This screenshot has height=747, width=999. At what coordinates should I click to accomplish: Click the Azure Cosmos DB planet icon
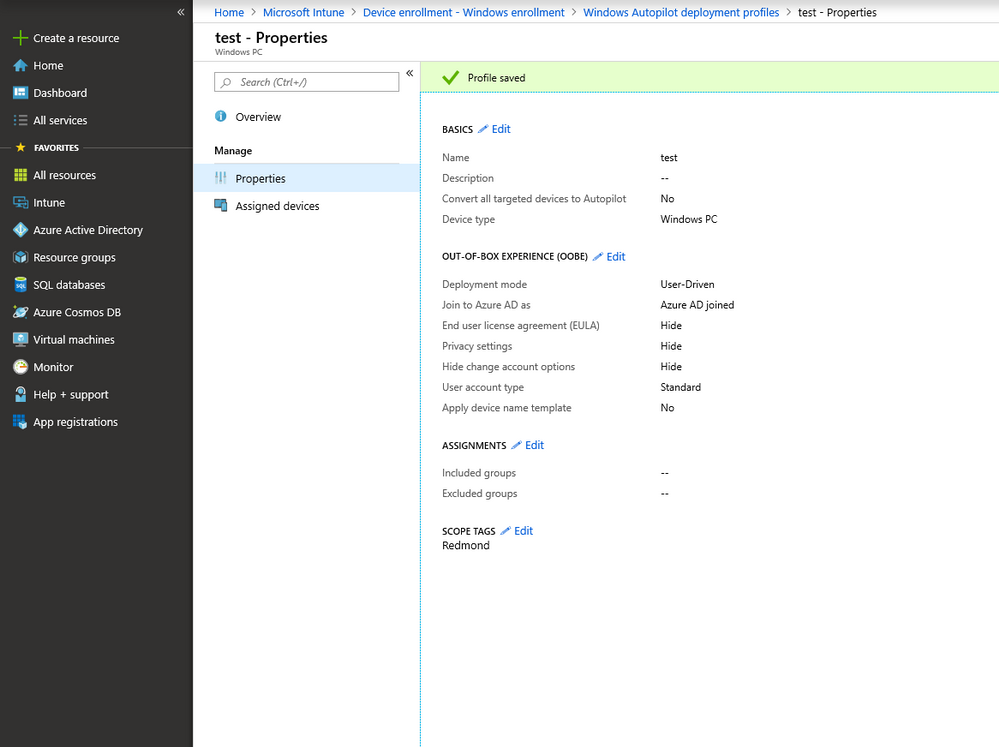(x=20, y=312)
